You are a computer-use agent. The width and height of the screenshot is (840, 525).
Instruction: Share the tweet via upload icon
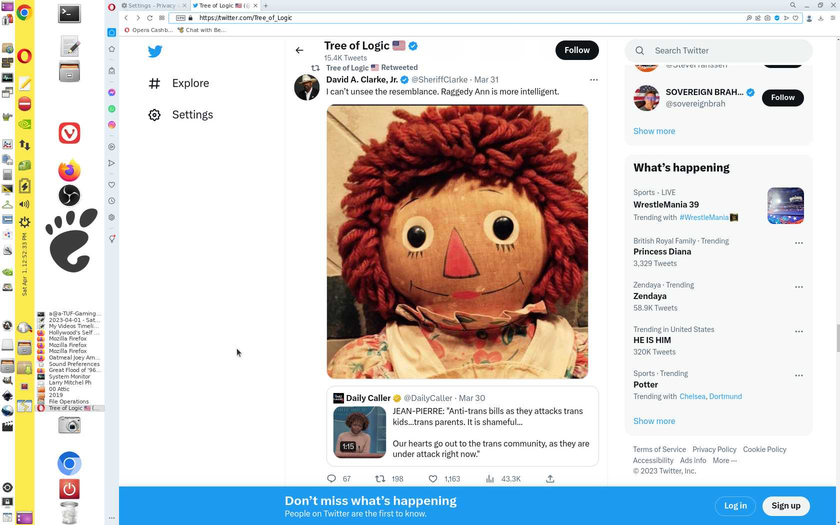[x=550, y=478]
